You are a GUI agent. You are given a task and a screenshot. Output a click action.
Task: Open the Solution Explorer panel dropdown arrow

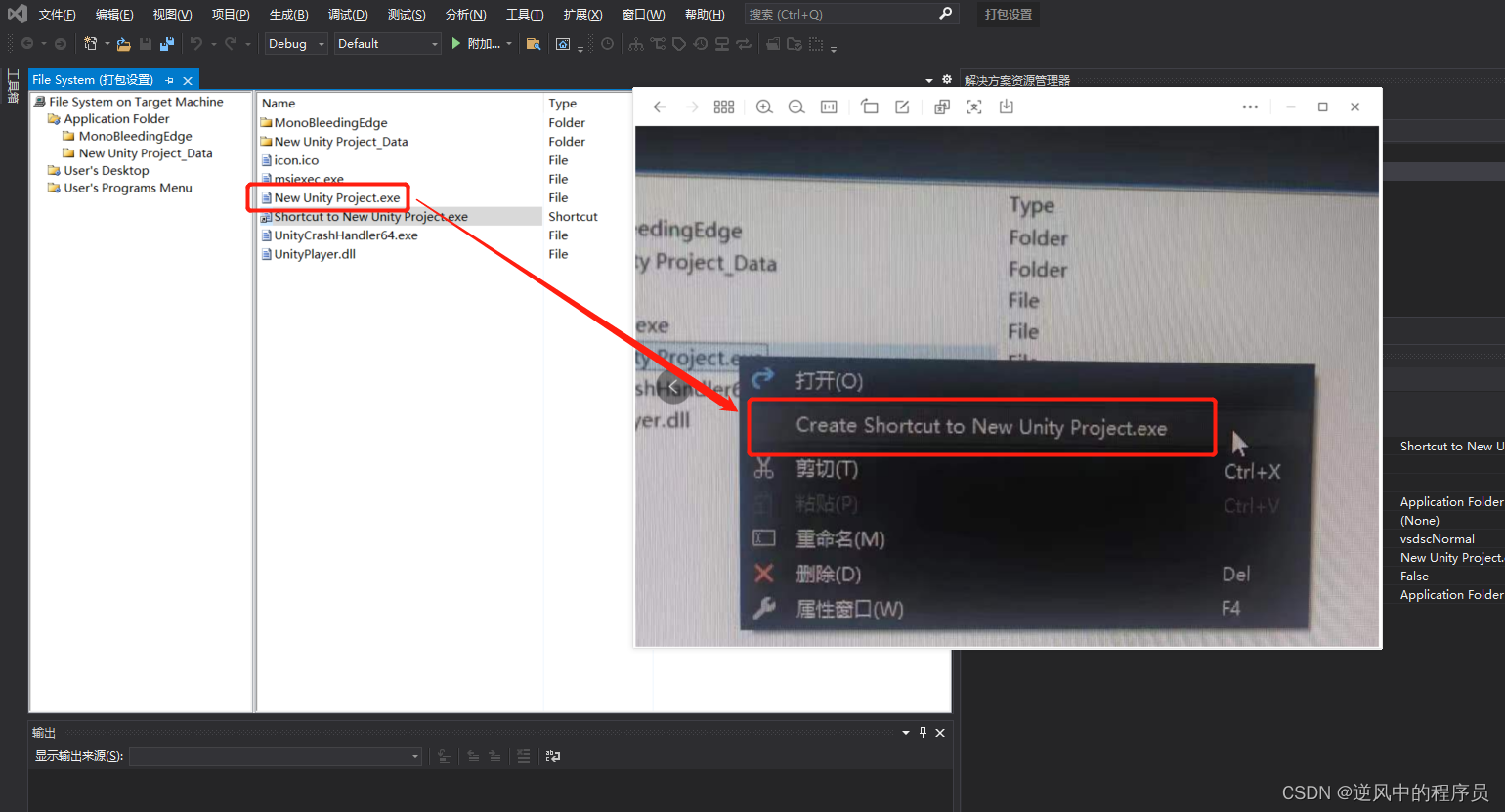(929, 80)
